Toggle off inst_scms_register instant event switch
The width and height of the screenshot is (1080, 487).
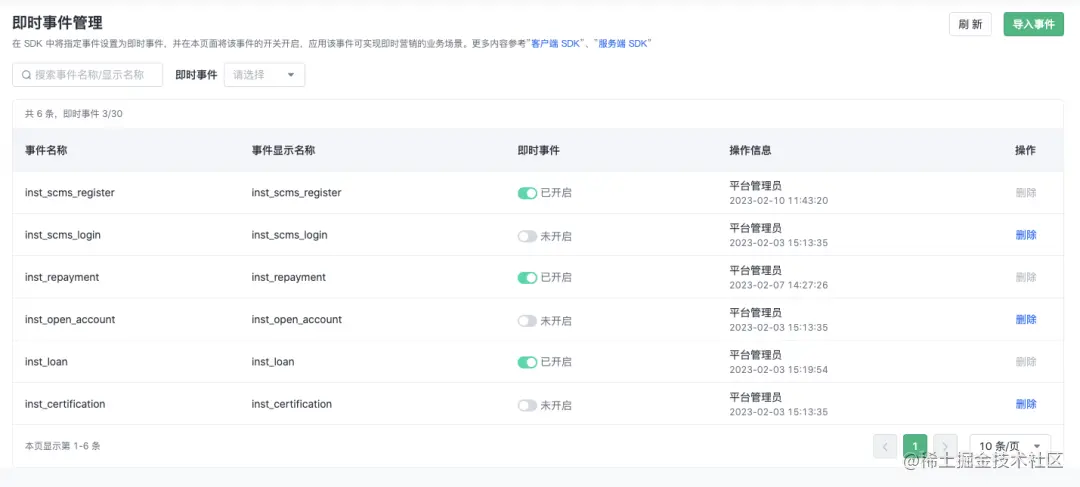[527, 194]
